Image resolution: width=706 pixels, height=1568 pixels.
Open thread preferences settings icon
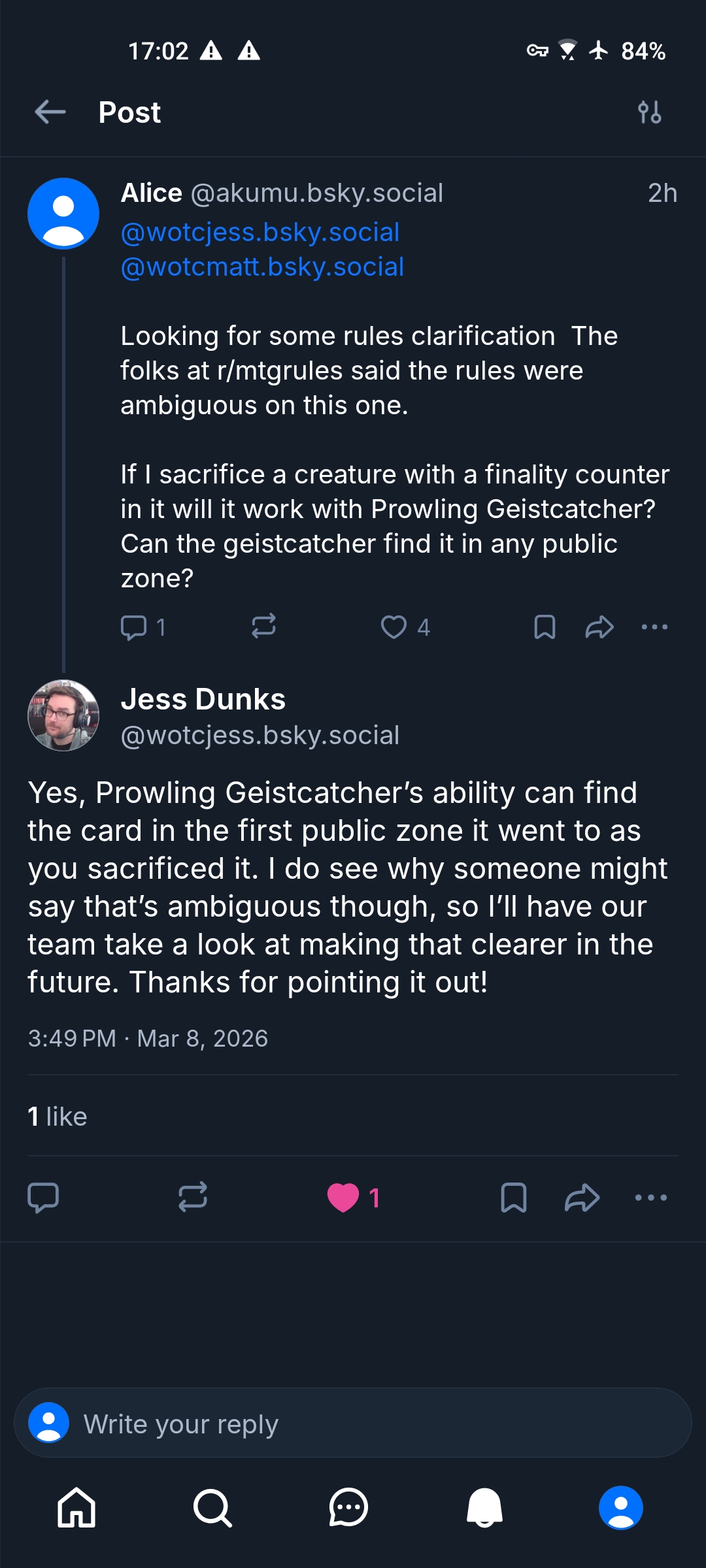click(649, 112)
